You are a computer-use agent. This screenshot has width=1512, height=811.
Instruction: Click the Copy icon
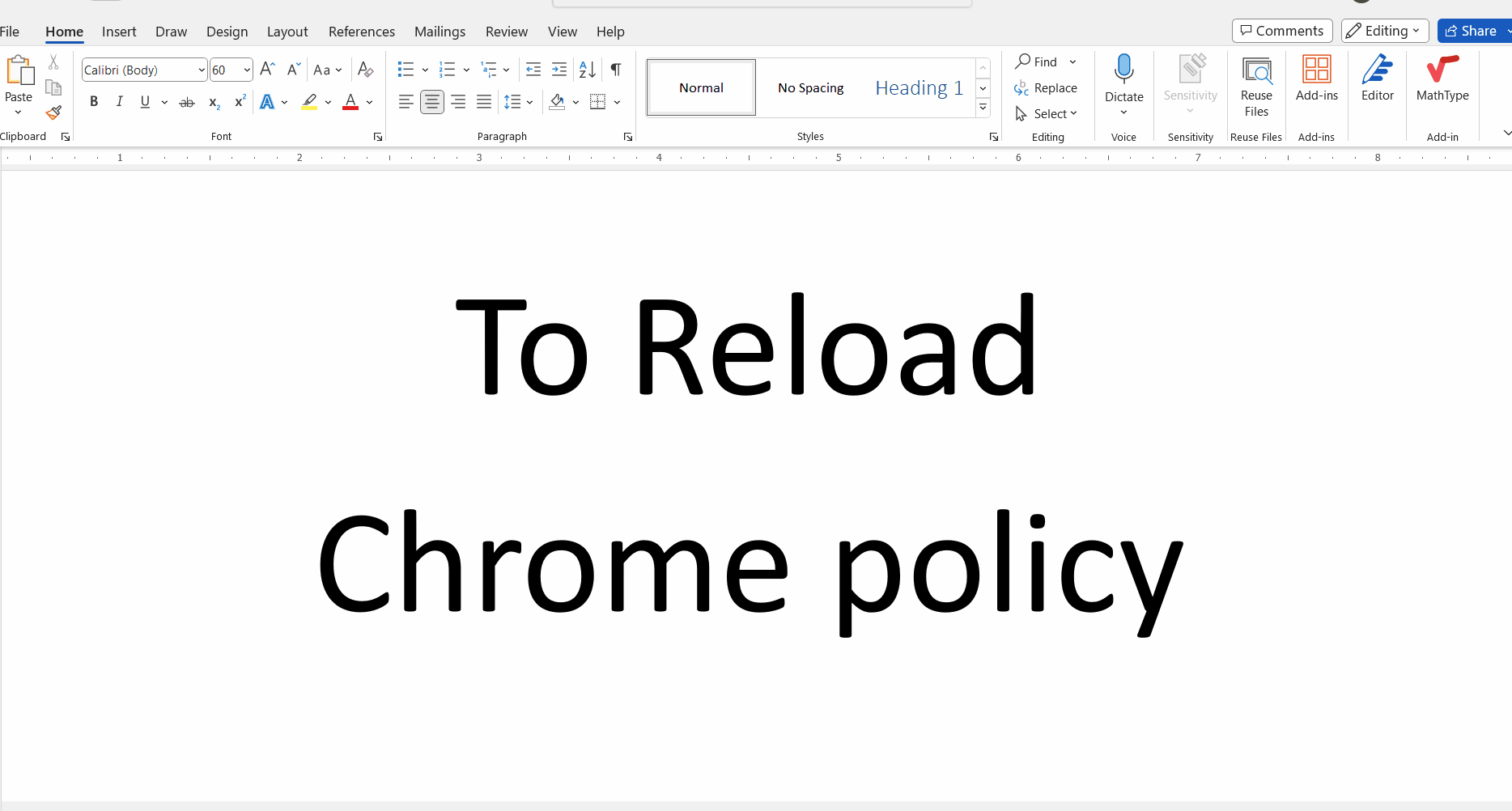click(53, 87)
